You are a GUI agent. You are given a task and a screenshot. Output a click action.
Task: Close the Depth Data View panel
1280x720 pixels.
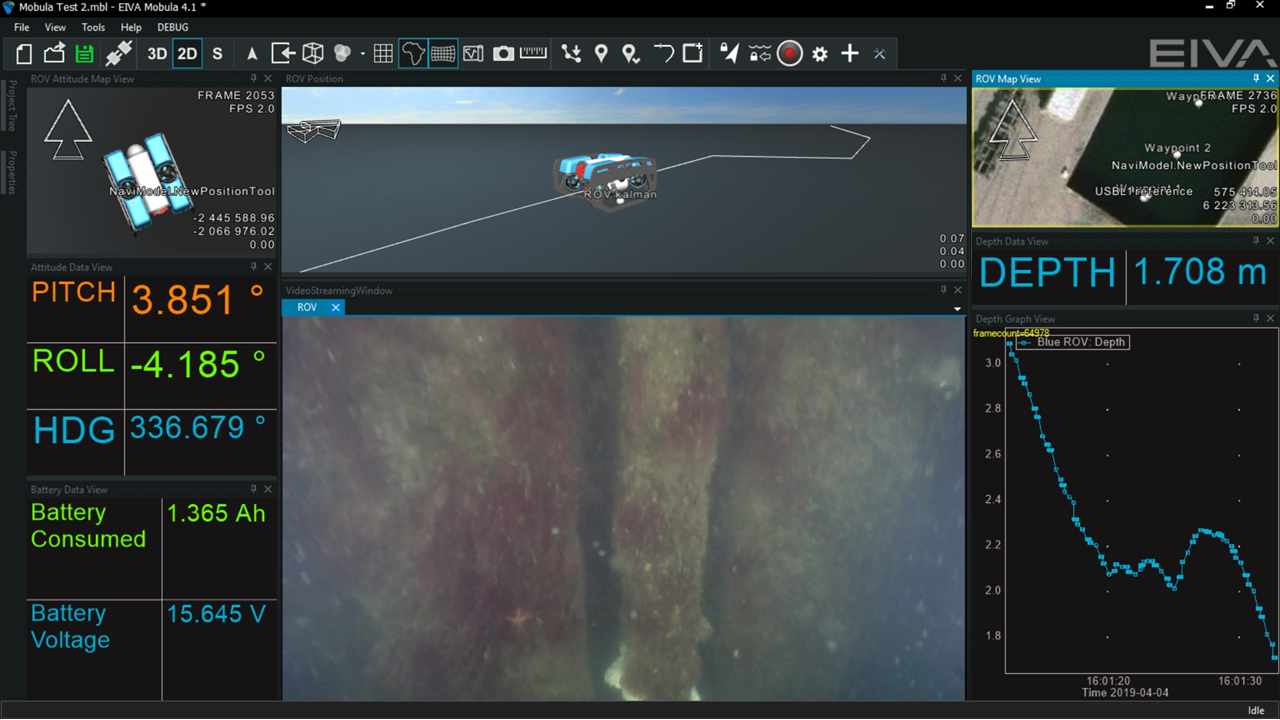tap(1271, 241)
